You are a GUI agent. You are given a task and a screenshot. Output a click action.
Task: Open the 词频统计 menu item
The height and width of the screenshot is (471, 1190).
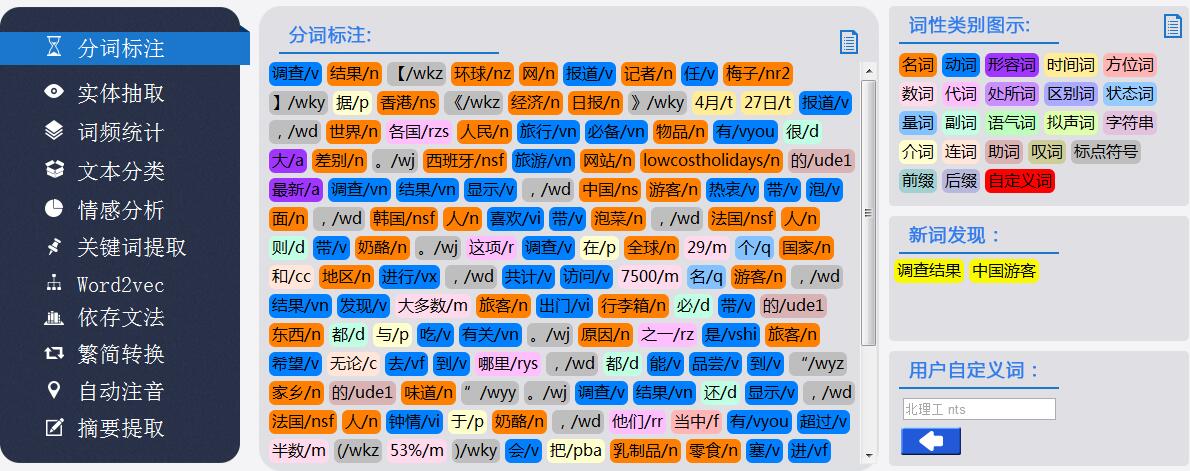point(121,132)
